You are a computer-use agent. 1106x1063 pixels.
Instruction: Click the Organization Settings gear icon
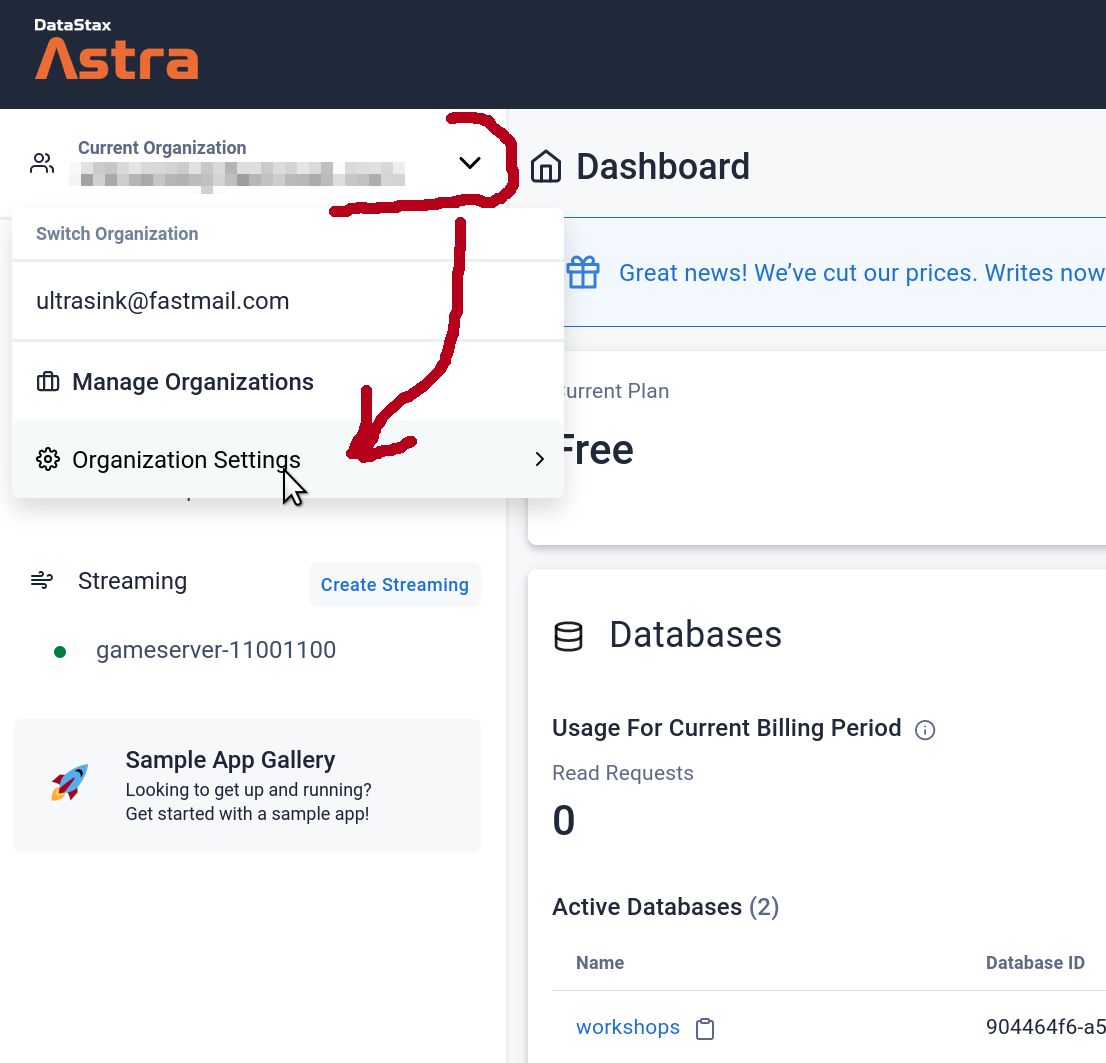pyautogui.click(x=48, y=459)
